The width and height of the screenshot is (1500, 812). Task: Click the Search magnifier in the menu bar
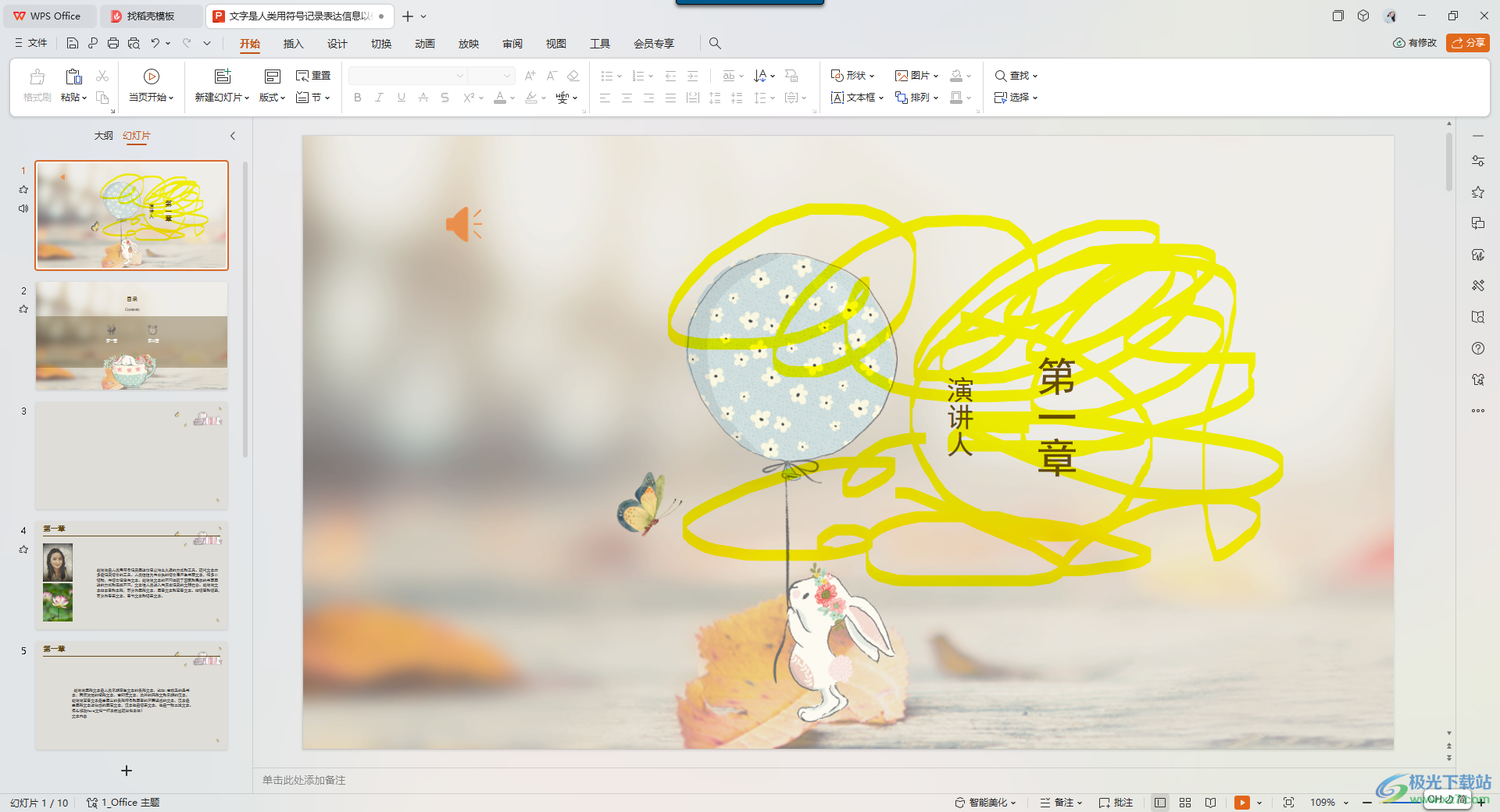point(715,43)
